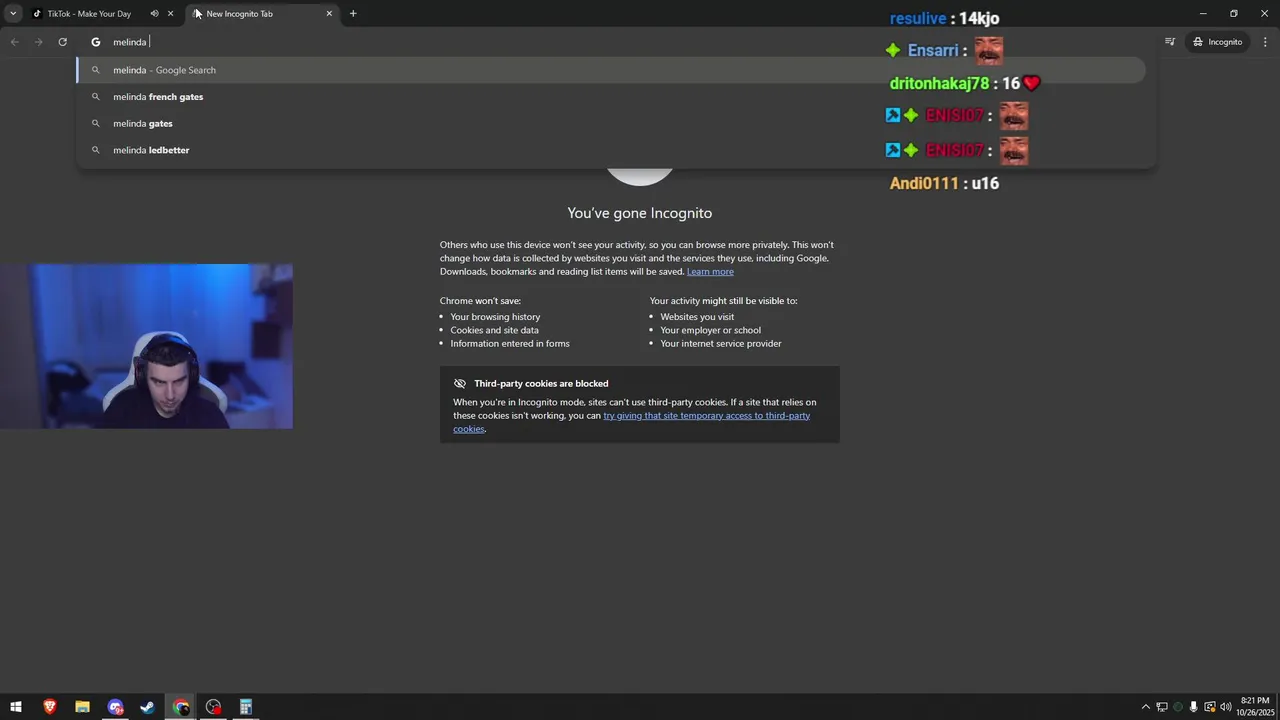Go back with the back arrow
The height and width of the screenshot is (720, 1280).
pyautogui.click(x=14, y=42)
